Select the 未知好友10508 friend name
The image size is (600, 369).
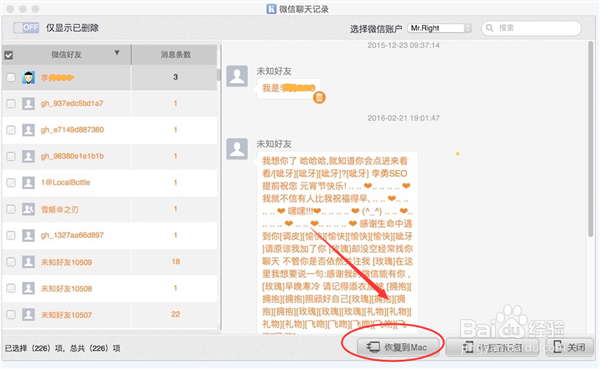pyautogui.click(x=67, y=289)
